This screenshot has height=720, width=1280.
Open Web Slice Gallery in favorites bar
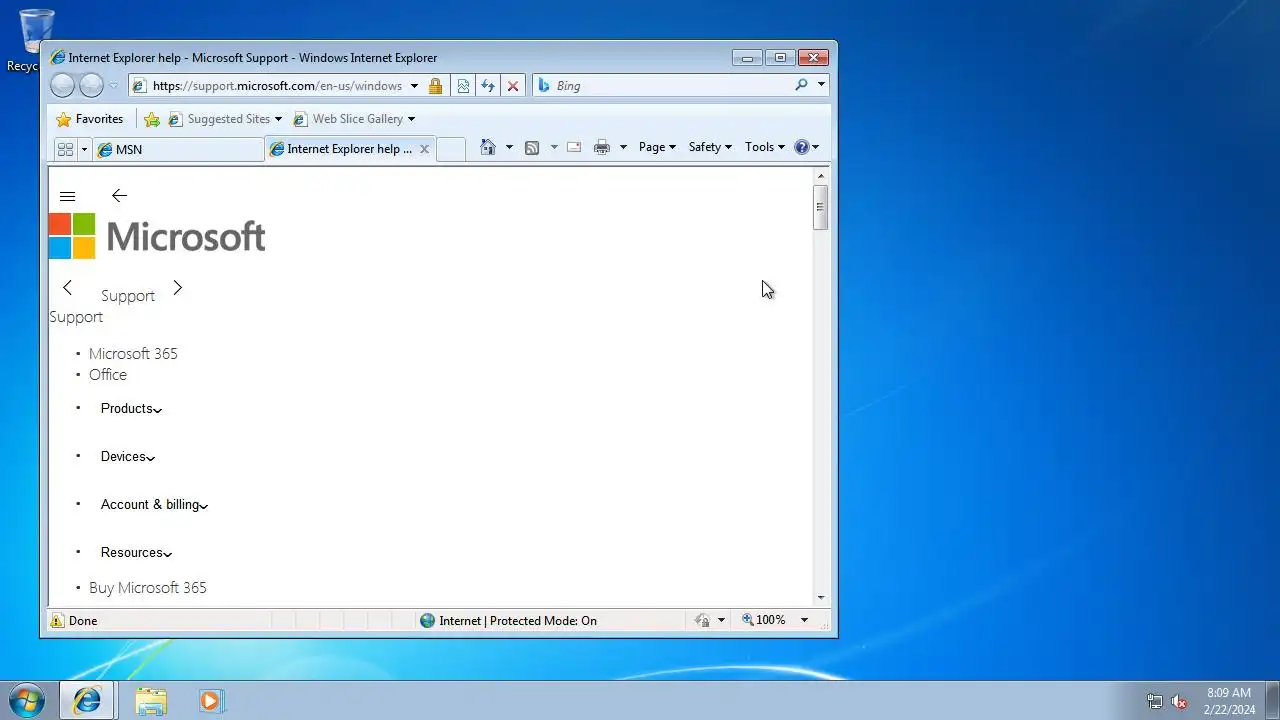354,119
